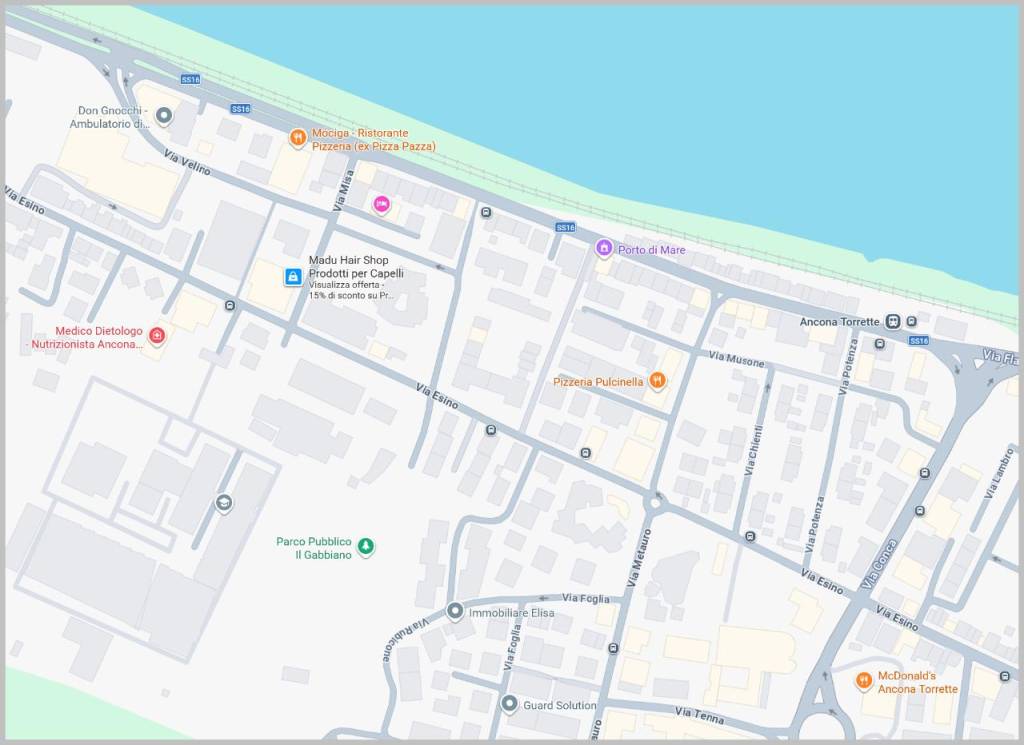1024x745 pixels.
Task: Open the McDonald's orange restaurant pin
Action: 864,681
